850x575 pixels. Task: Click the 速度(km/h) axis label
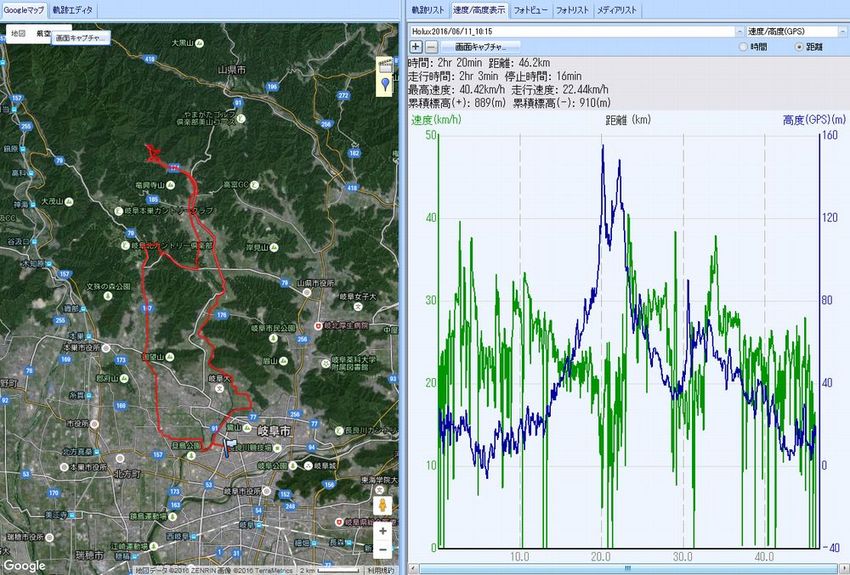tap(436, 120)
